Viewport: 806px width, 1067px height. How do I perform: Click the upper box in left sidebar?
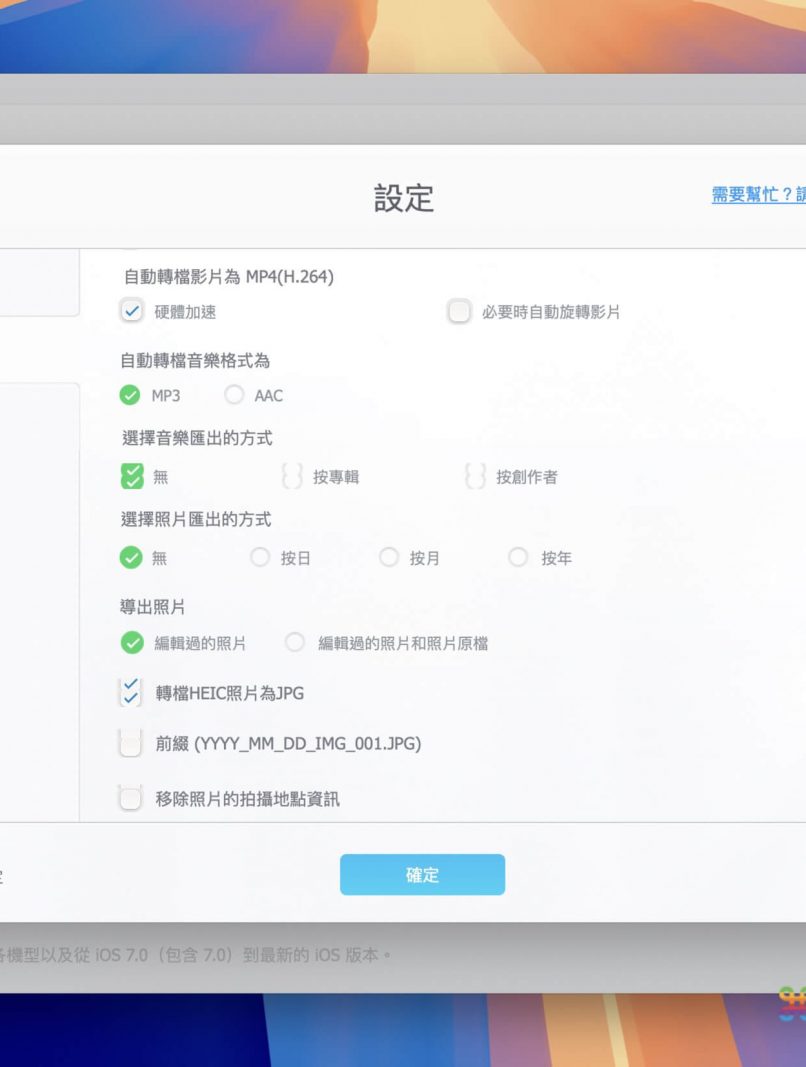coord(40,283)
